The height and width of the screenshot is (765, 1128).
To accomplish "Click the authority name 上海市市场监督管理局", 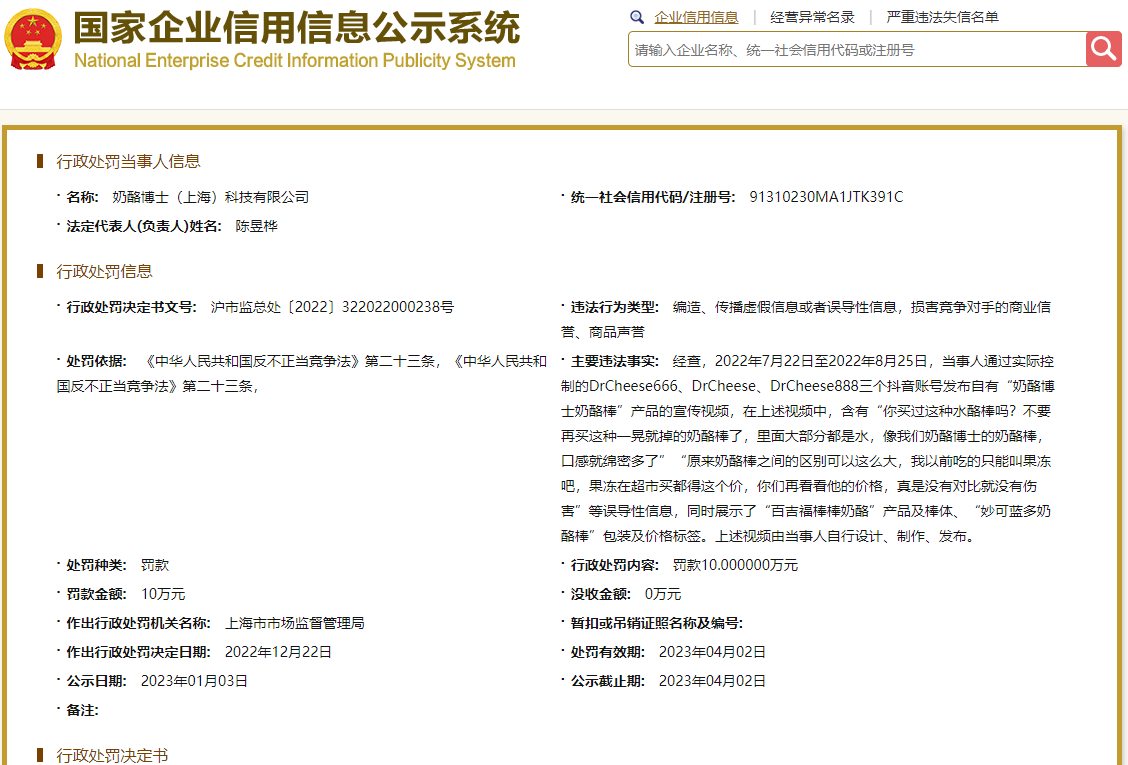I will (x=295, y=623).
